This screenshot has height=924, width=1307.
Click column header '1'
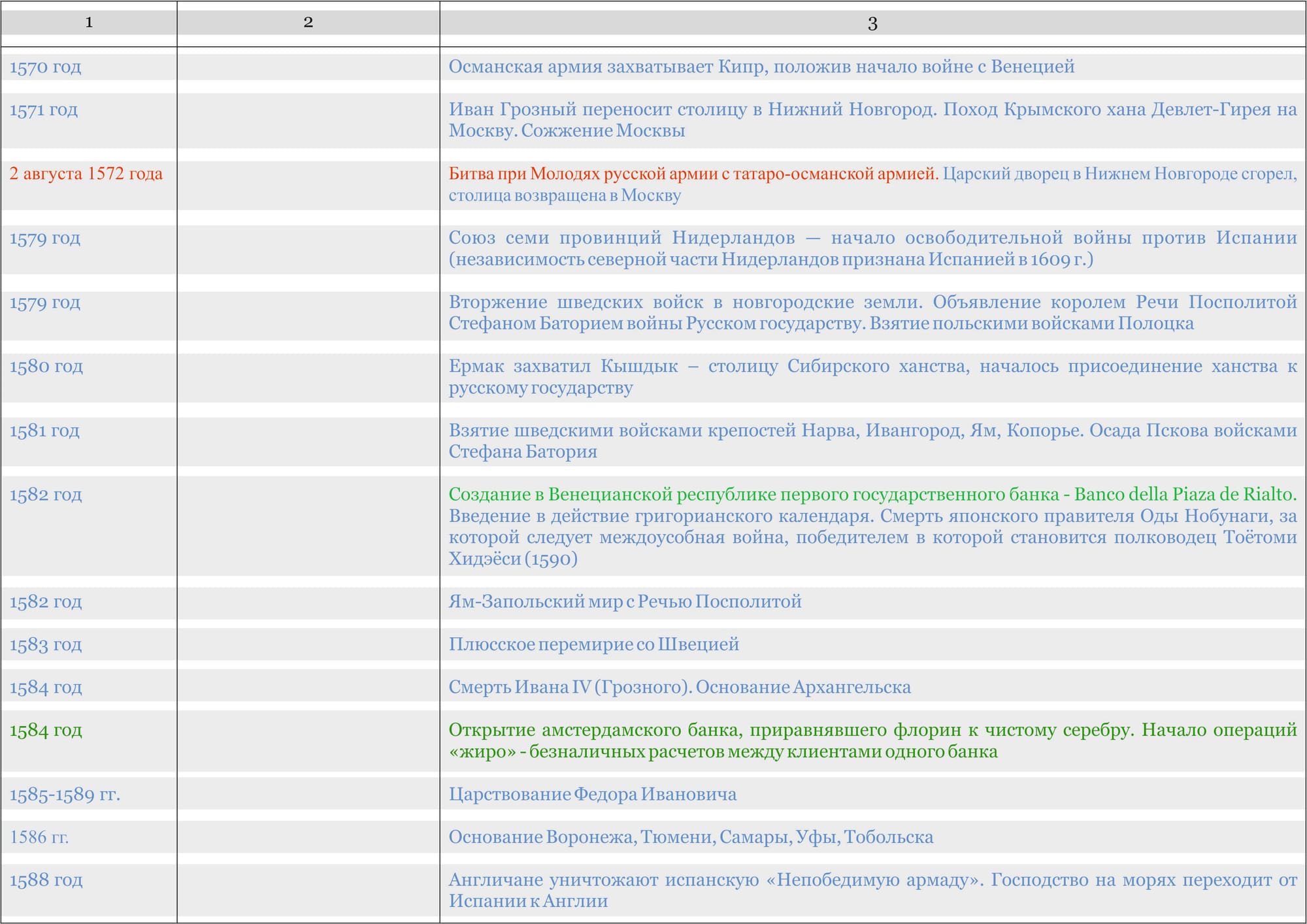coord(89,22)
